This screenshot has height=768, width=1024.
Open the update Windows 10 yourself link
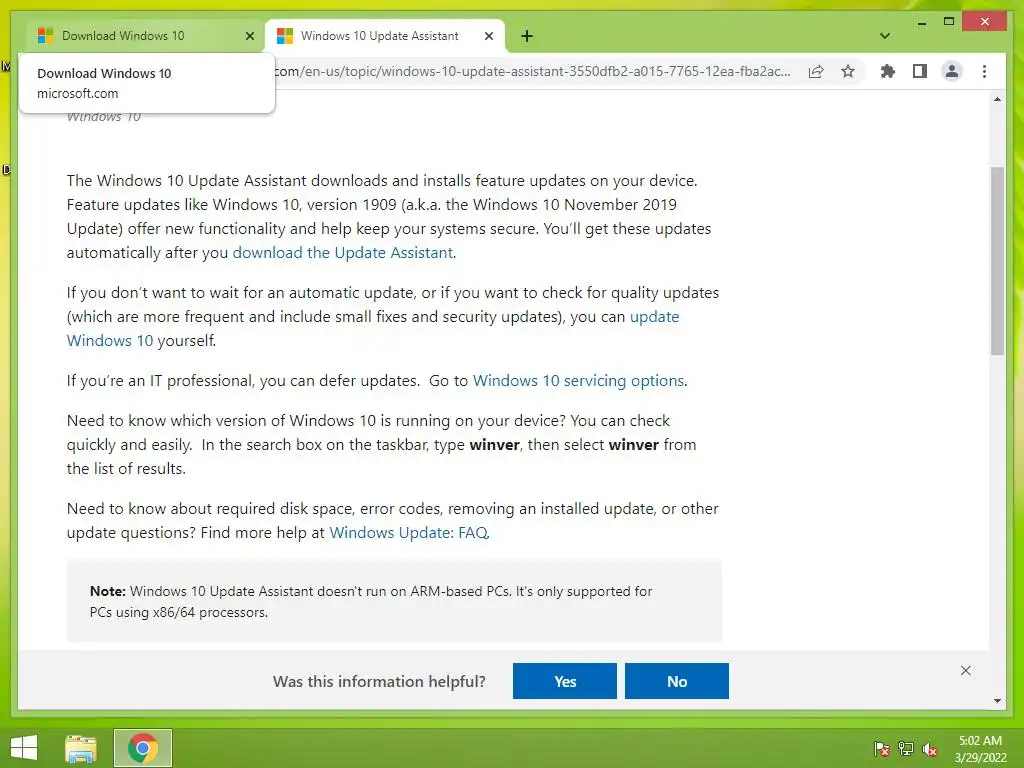click(654, 317)
